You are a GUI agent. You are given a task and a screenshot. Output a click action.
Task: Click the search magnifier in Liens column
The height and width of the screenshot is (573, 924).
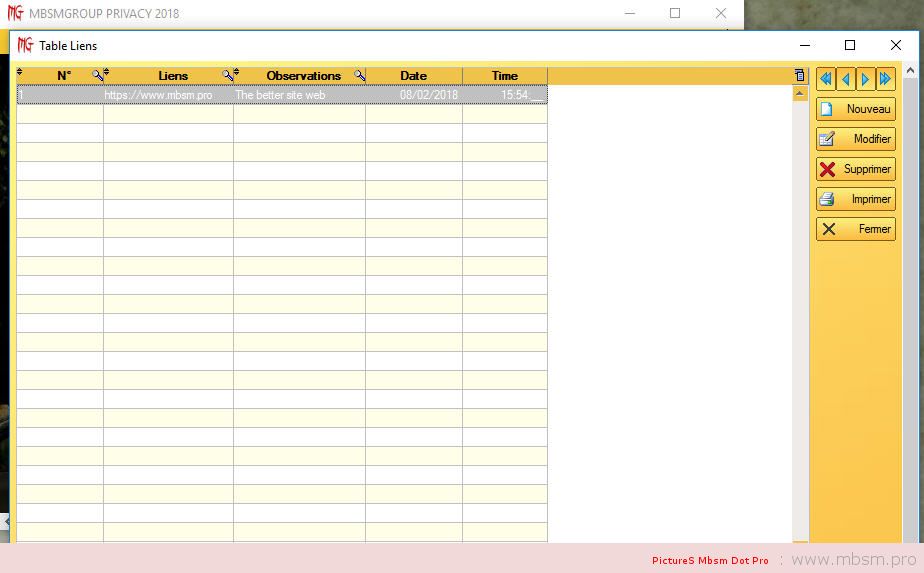227,75
